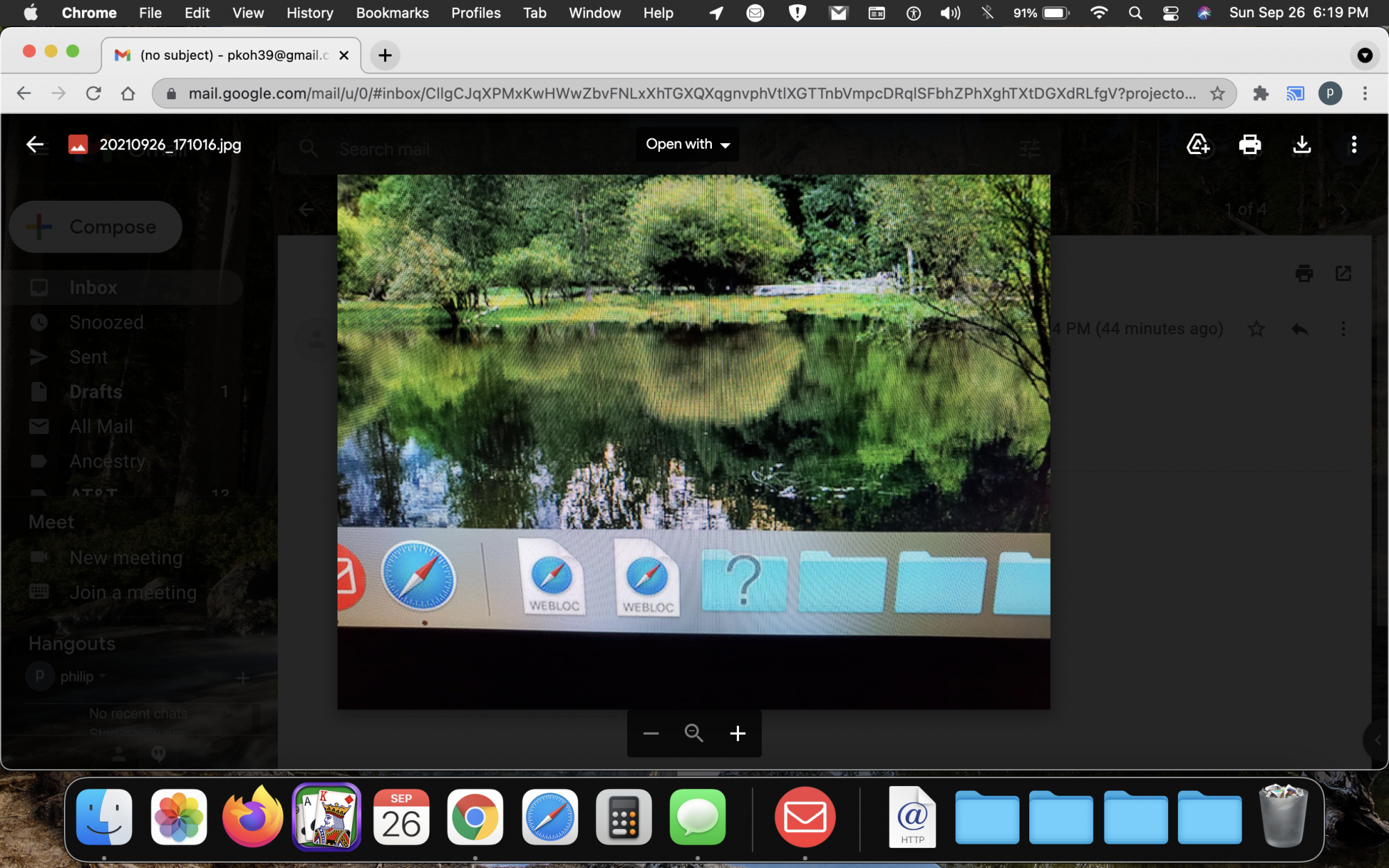1389x868 pixels.
Task: Open the Profiles menu
Action: [476, 12]
